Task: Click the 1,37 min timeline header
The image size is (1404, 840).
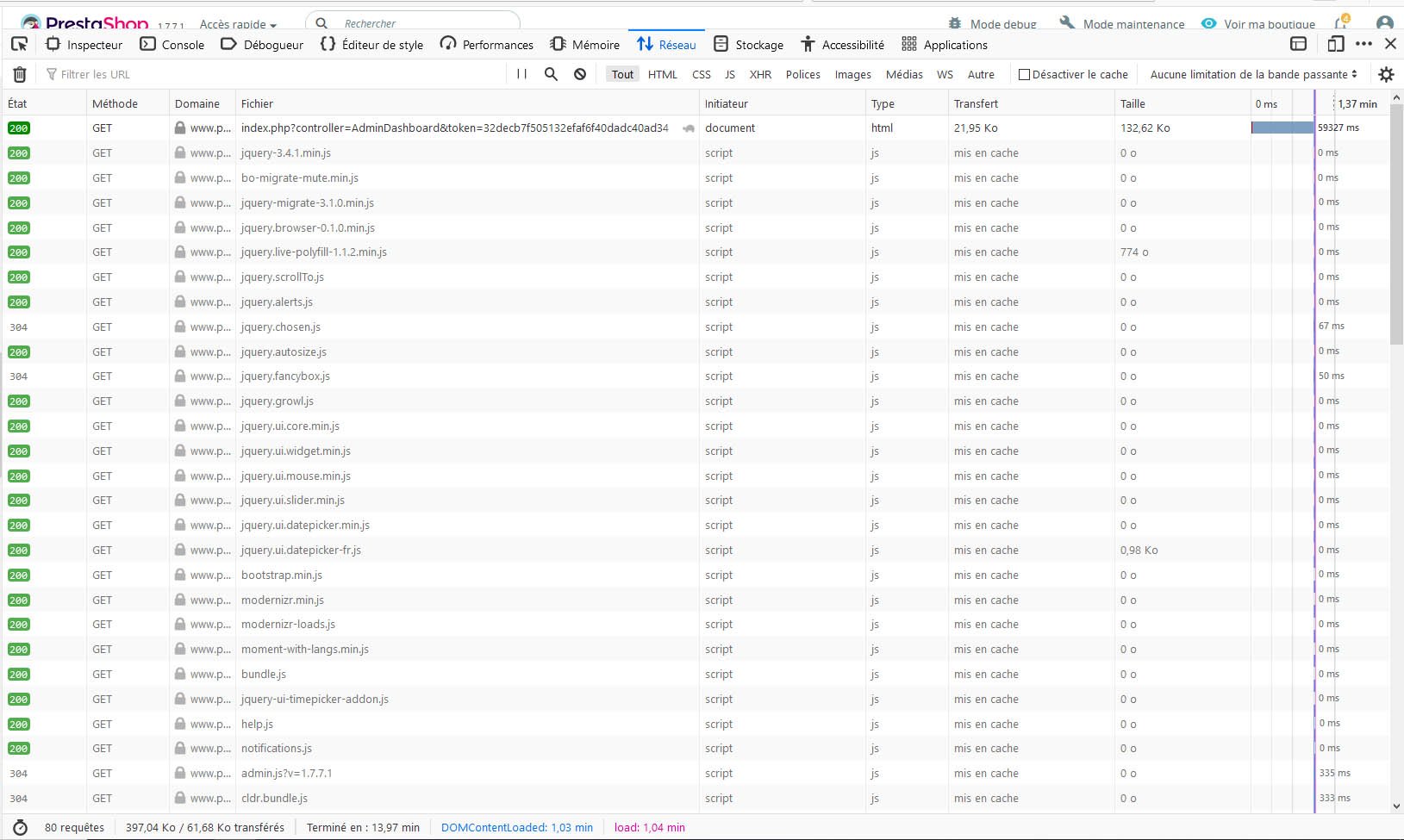Action: 1357,103
